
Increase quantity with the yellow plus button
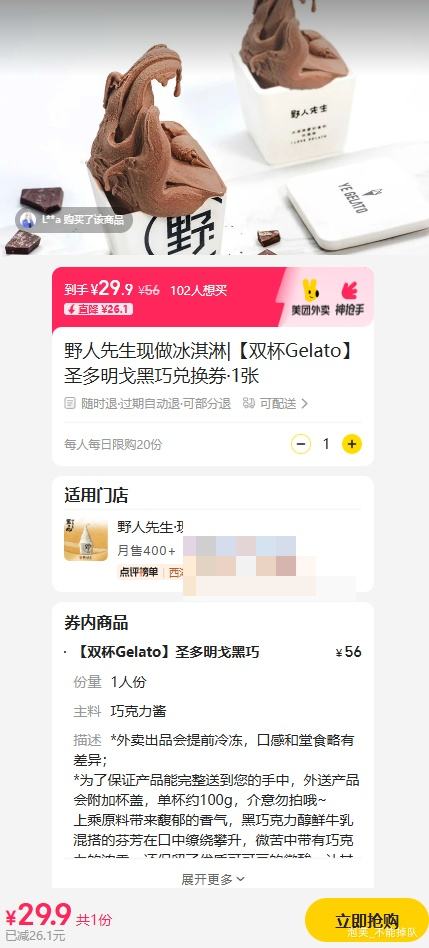[x=352, y=444]
